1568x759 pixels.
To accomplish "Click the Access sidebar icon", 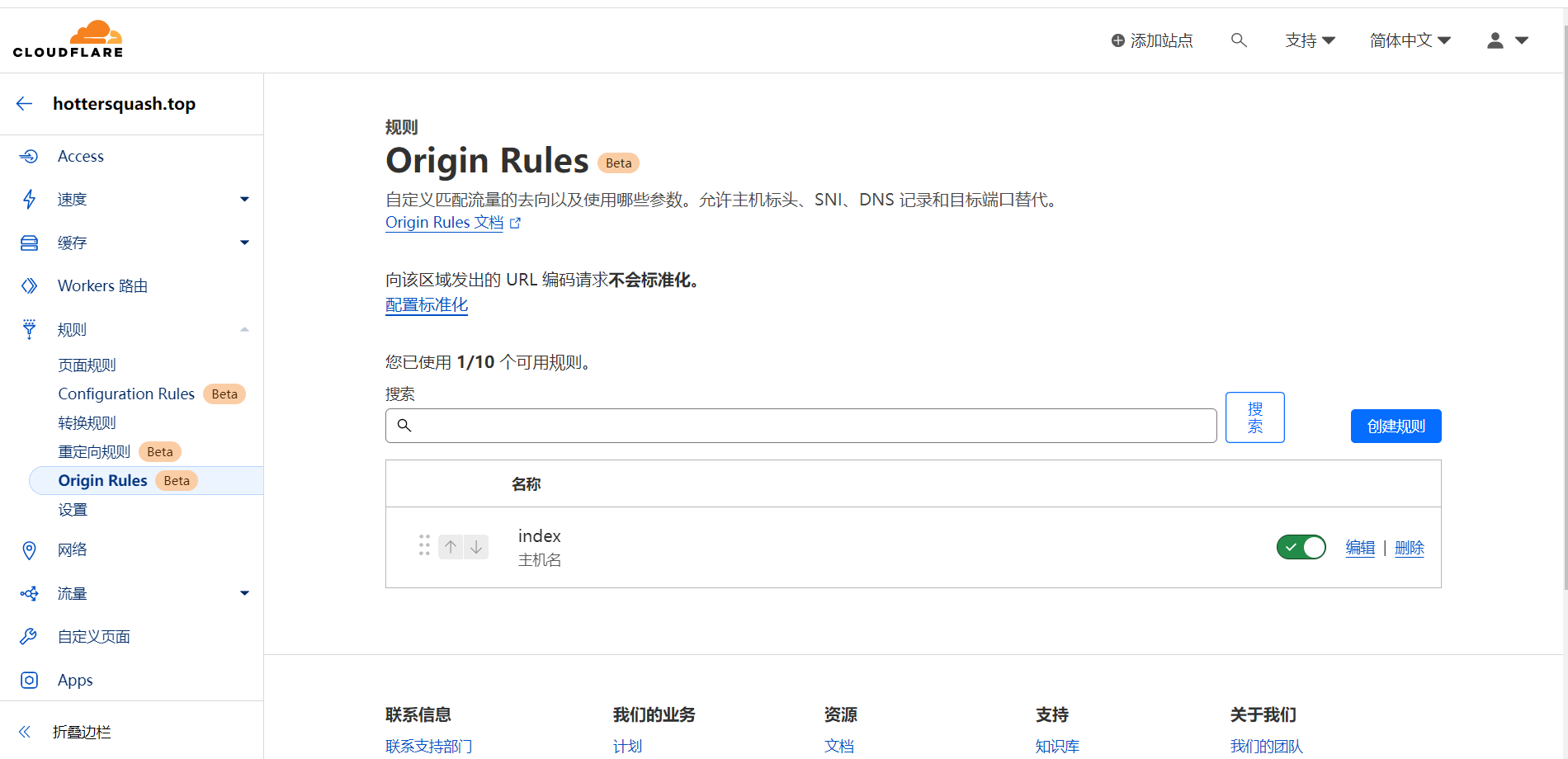I will (29, 156).
